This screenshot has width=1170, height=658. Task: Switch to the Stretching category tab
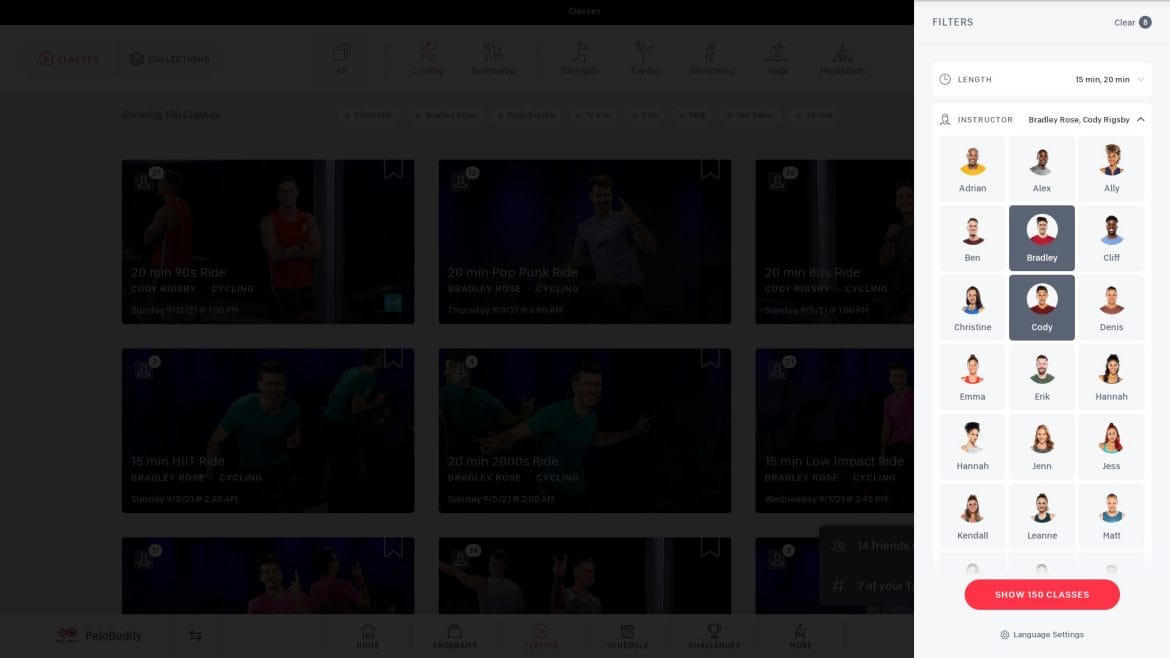[x=711, y=58]
